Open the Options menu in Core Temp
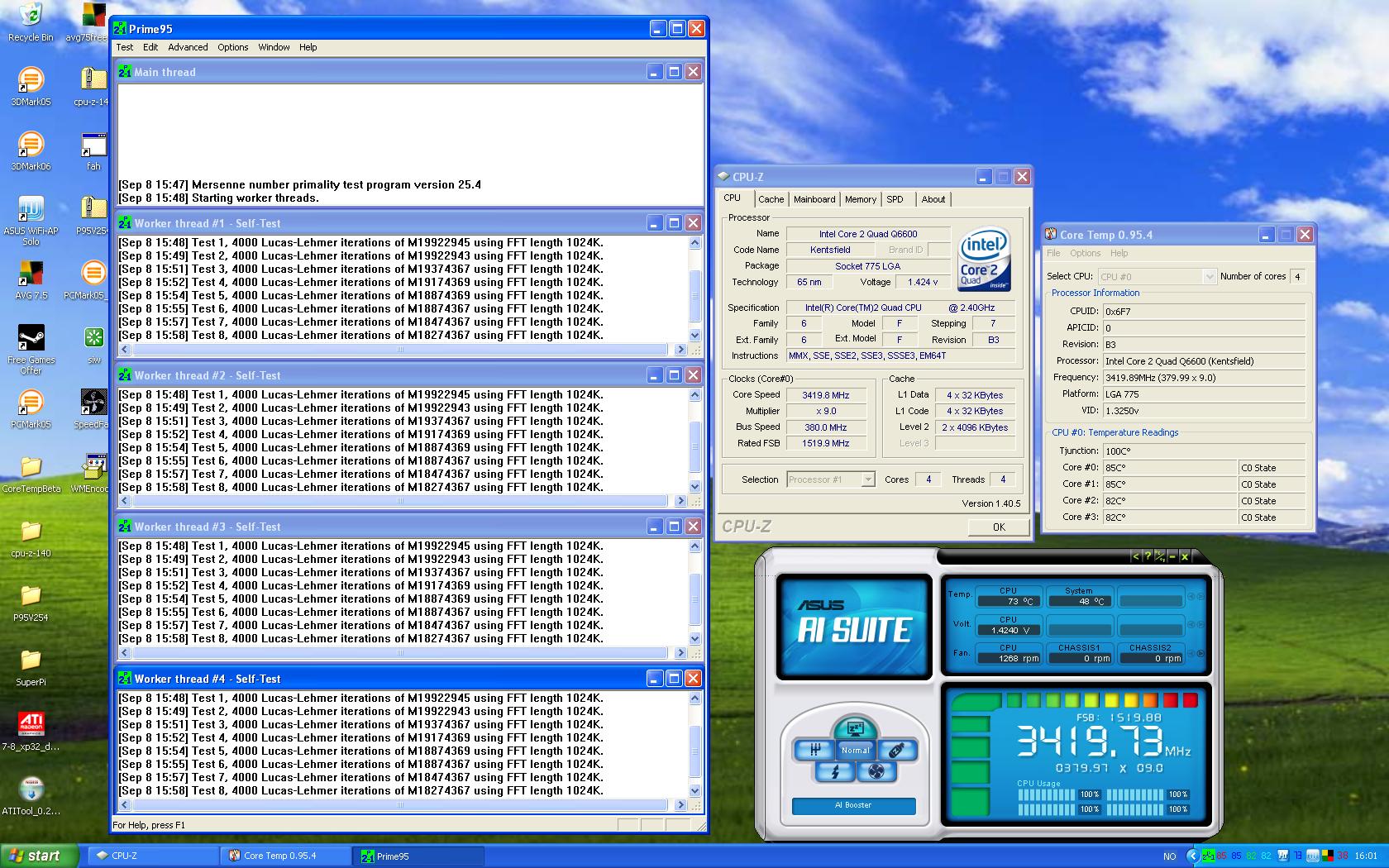This screenshot has width=1389, height=868. point(1085,253)
